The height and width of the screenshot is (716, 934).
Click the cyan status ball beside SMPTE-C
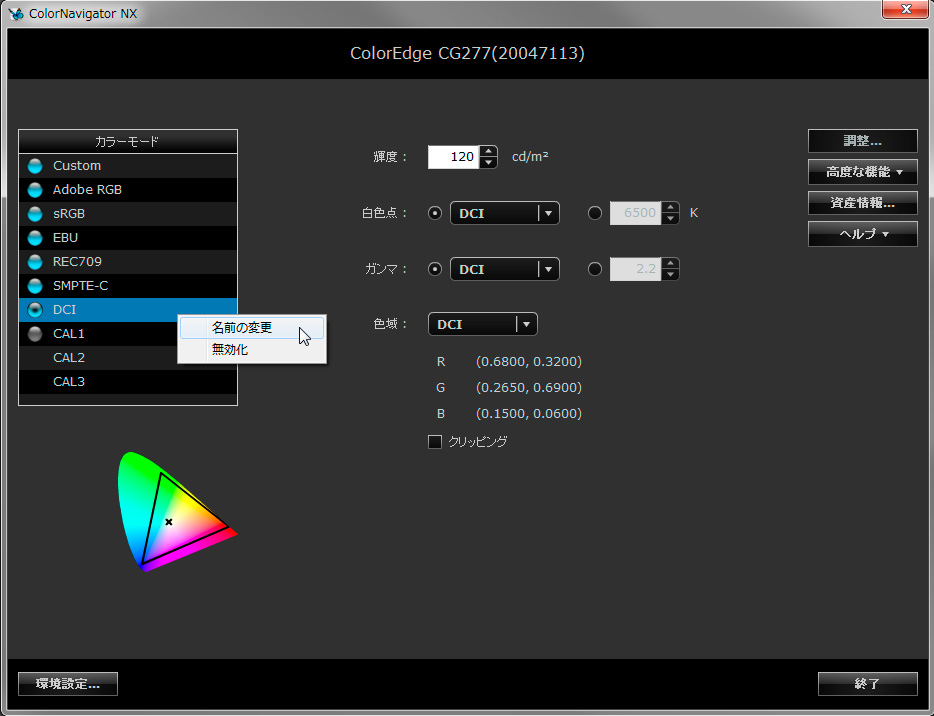[35, 285]
